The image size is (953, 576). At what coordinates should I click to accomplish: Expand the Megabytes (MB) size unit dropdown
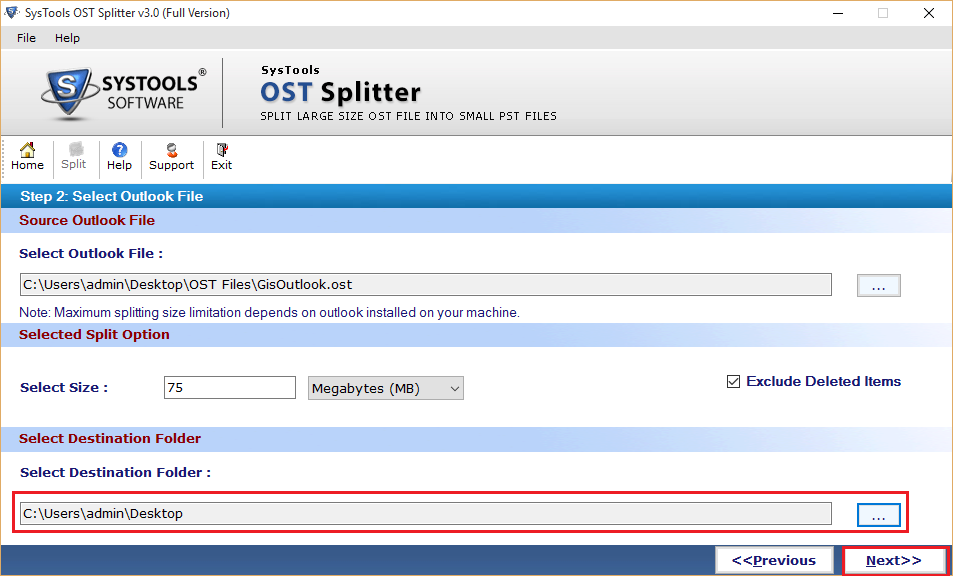tap(386, 388)
